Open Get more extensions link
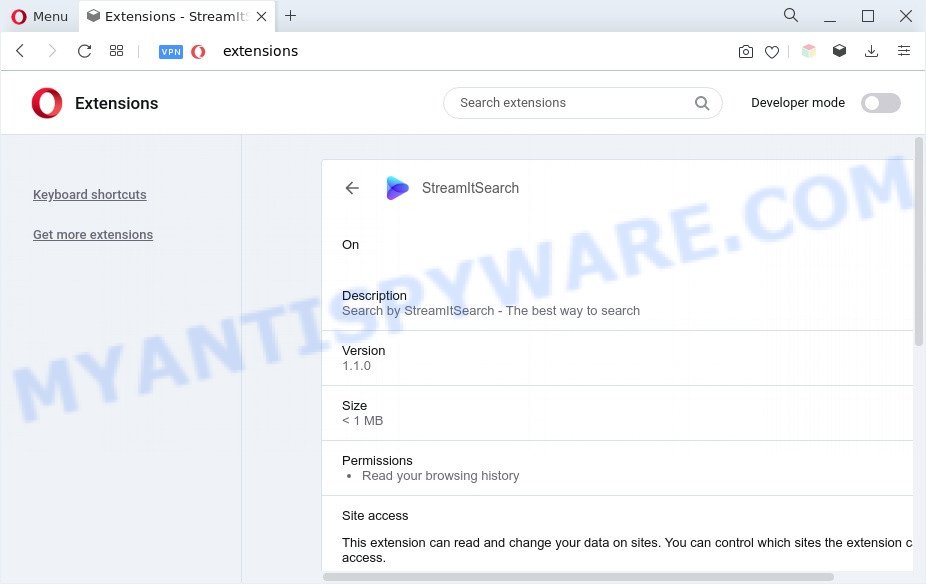926x584 pixels. coord(93,234)
